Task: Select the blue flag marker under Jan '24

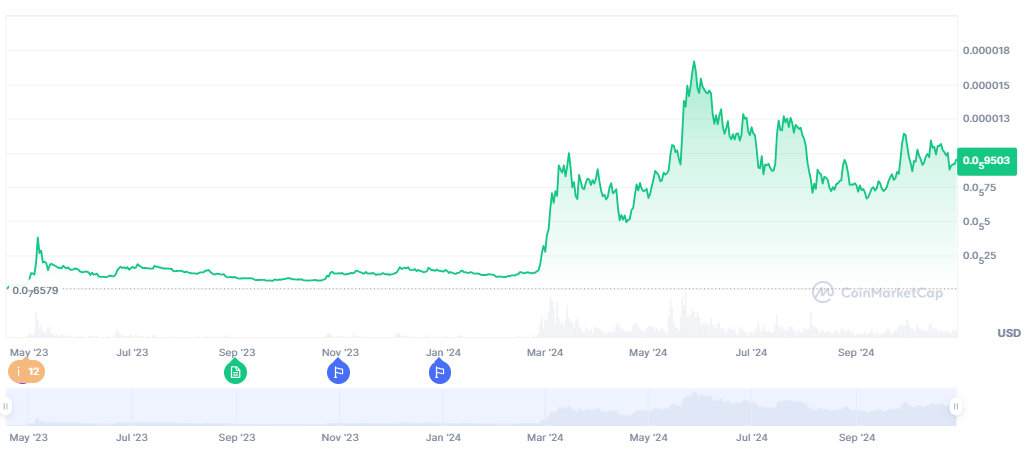Action: [440, 372]
